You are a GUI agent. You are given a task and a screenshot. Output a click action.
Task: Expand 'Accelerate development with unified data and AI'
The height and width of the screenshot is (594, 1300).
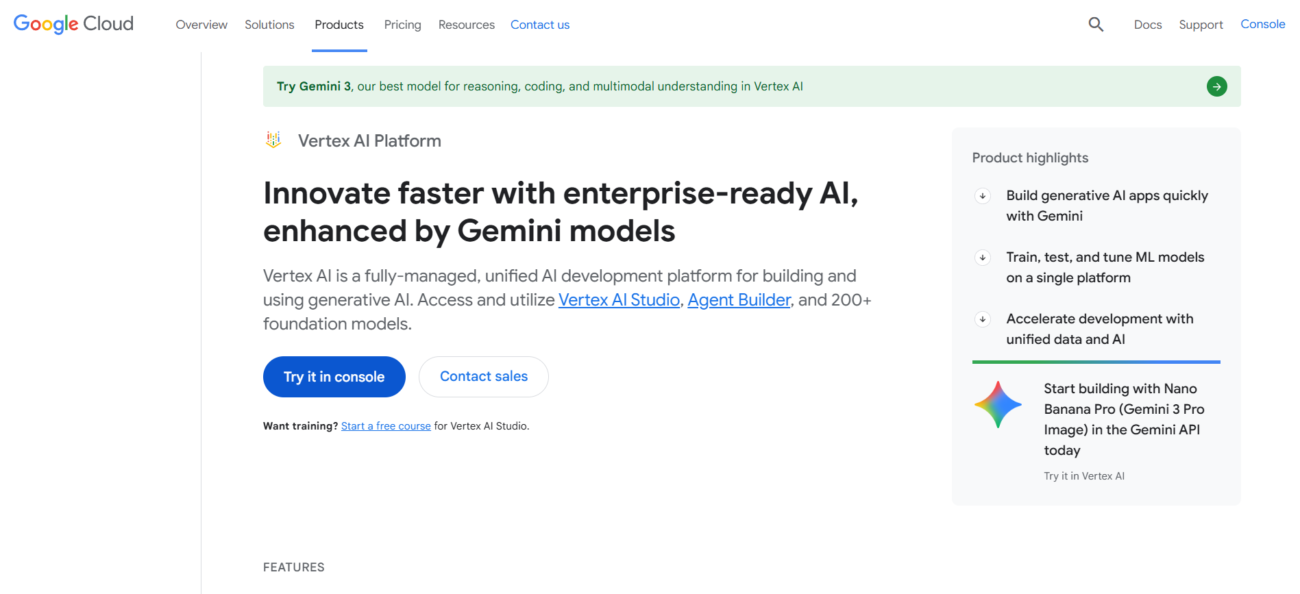coord(982,319)
